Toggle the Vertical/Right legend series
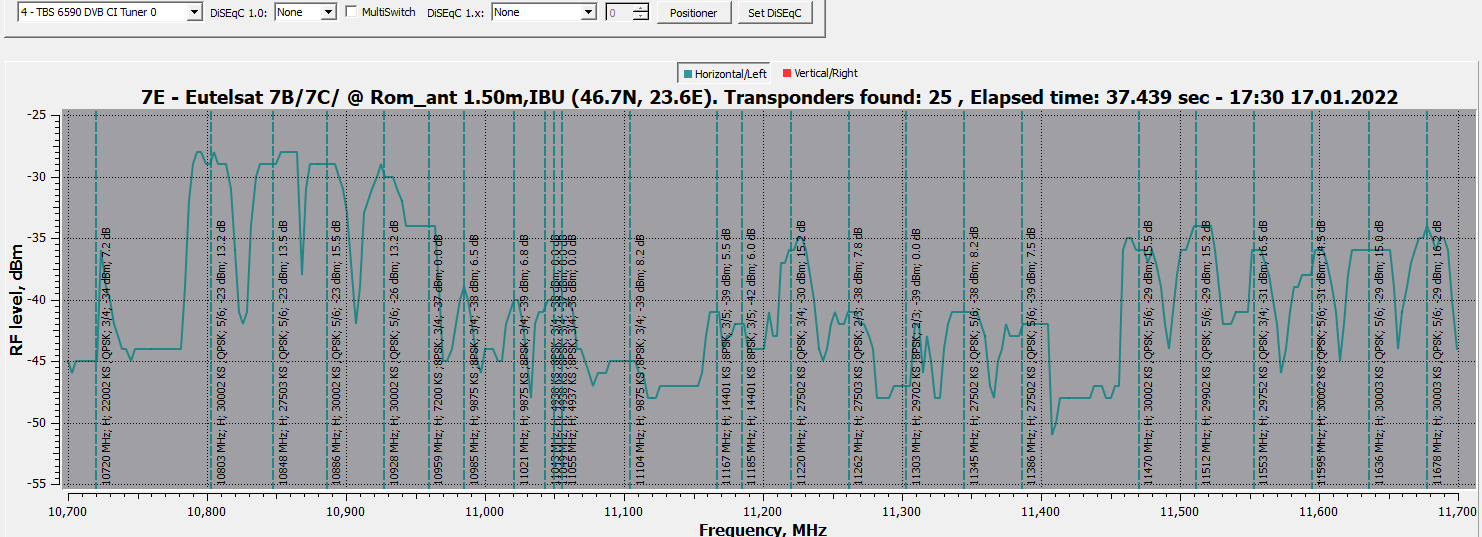This screenshot has height=537, width=1482. tap(820, 73)
